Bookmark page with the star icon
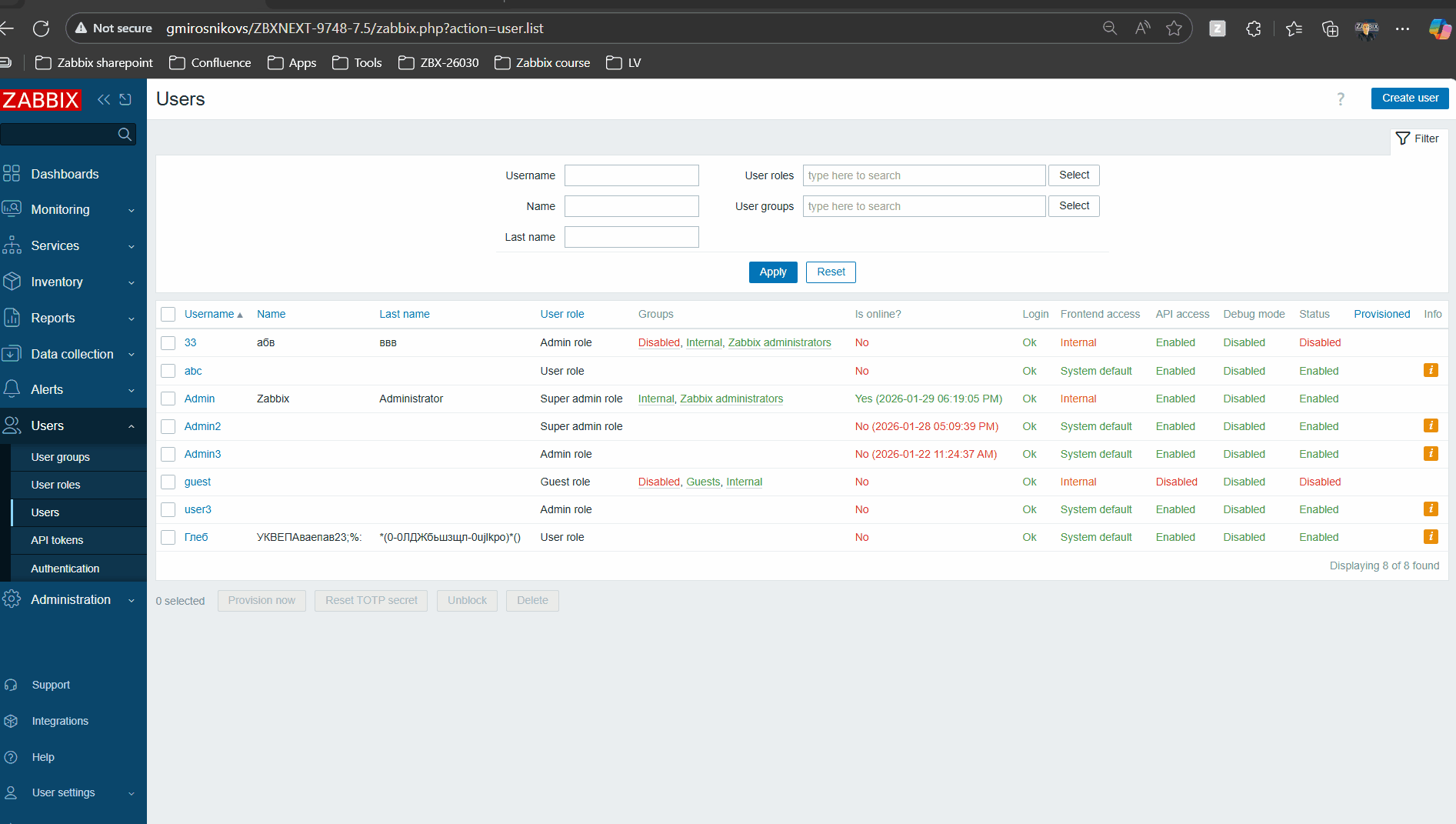This screenshot has width=1456, height=824. pos(1174,28)
